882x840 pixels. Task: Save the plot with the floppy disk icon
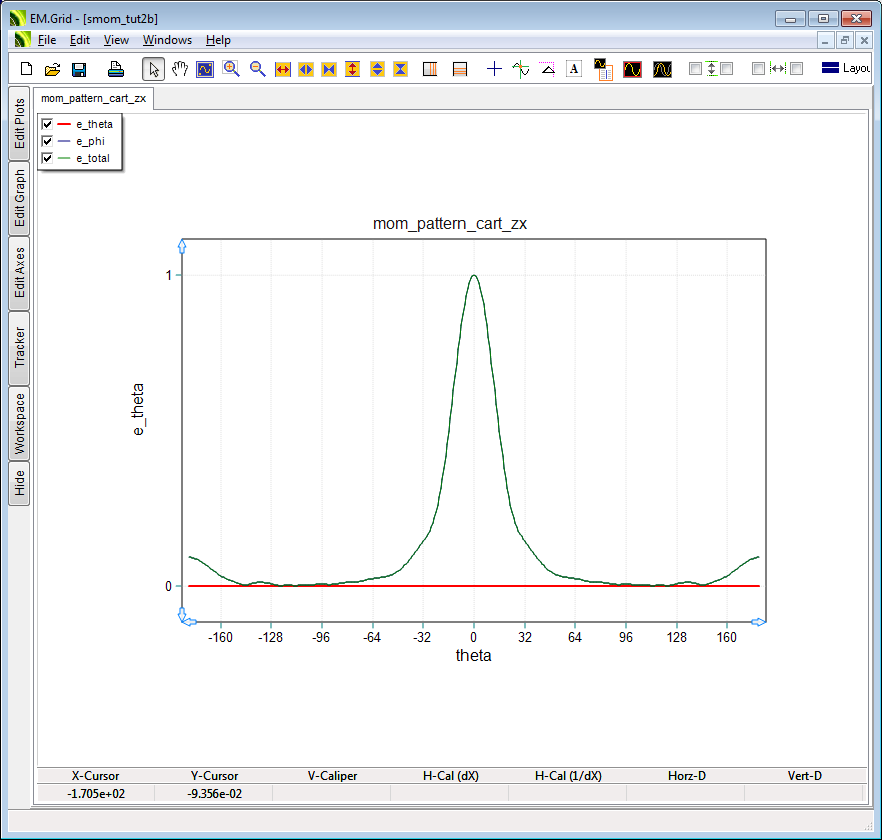(x=78, y=69)
